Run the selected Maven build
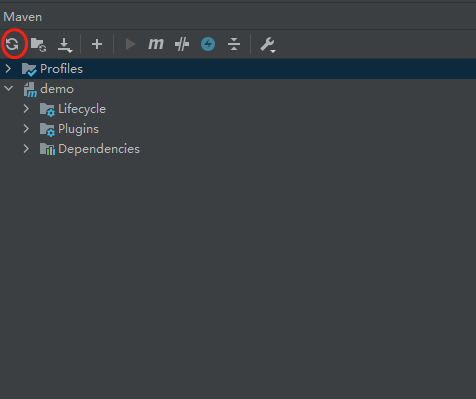 [x=130, y=44]
